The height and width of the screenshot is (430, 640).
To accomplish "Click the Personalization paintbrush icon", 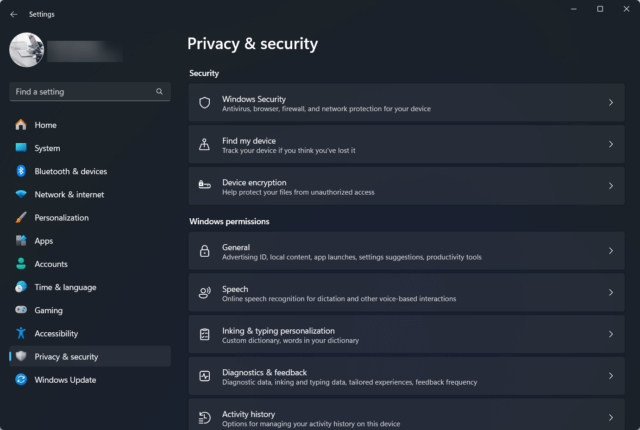I will coord(21,217).
